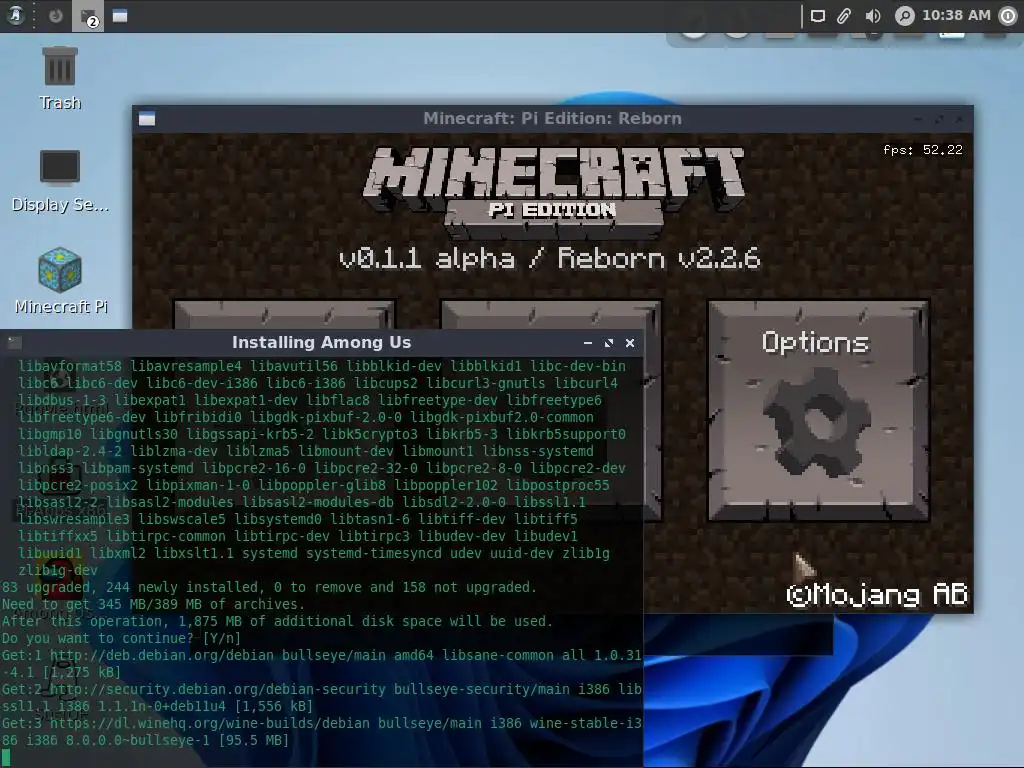
Task: Minimize the Installing Among Us terminal
Action: tap(588, 343)
